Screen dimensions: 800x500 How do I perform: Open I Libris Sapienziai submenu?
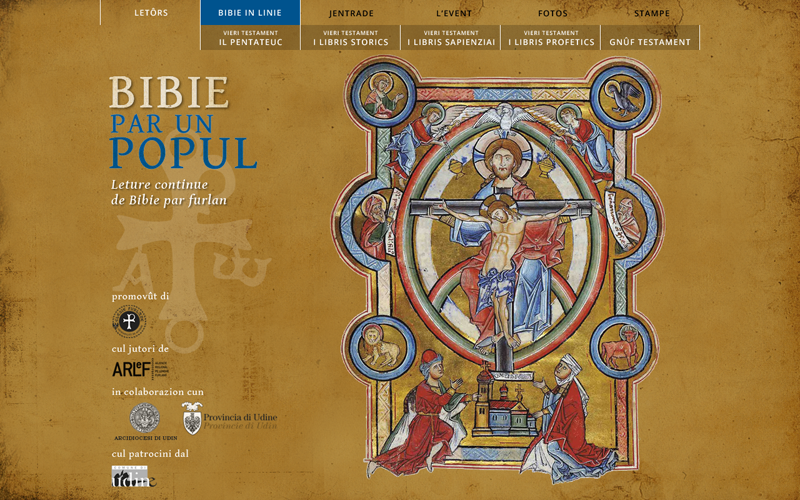point(451,38)
